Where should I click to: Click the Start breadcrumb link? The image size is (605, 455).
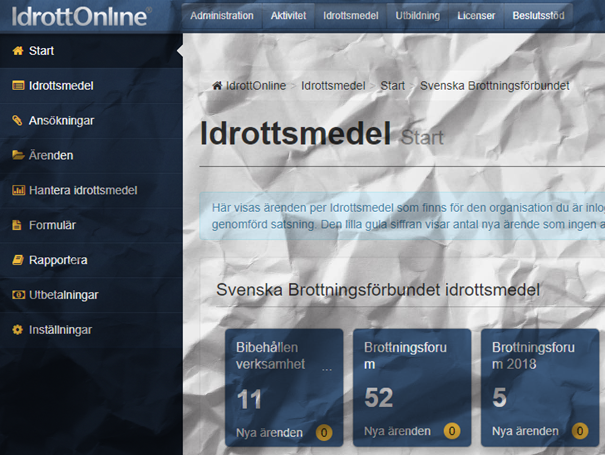coord(392,86)
